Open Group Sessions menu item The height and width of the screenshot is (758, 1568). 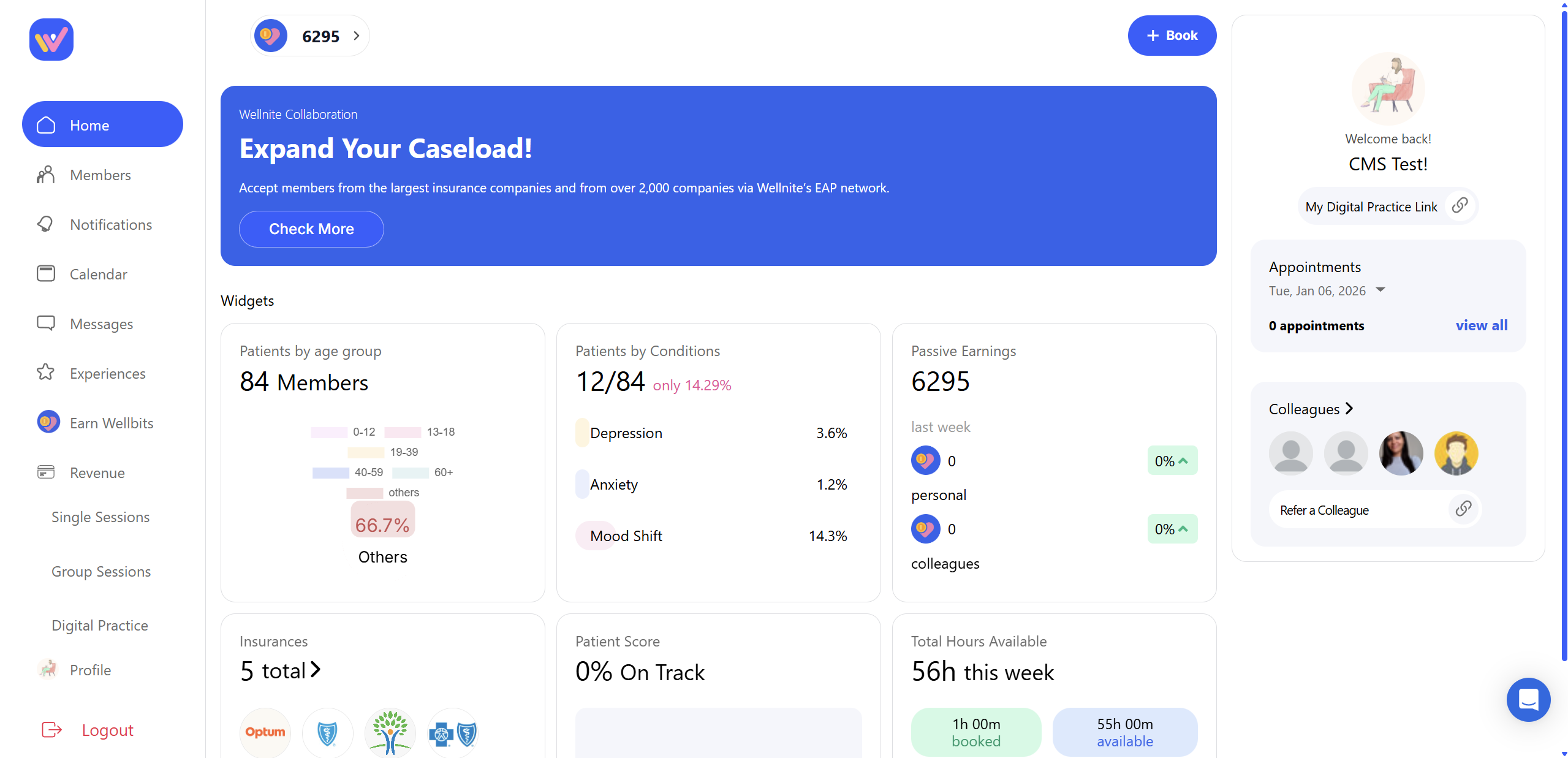[101, 571]
